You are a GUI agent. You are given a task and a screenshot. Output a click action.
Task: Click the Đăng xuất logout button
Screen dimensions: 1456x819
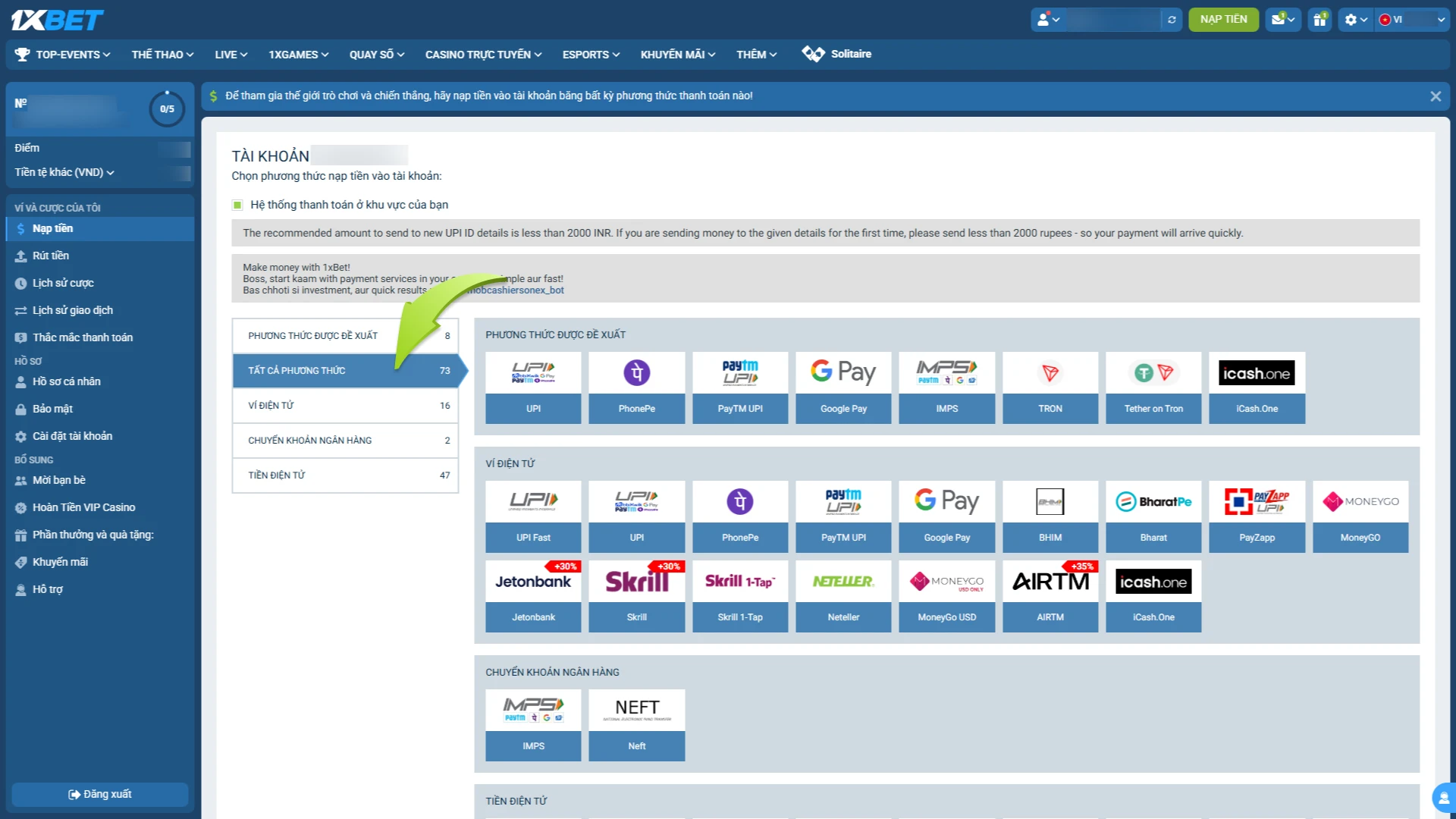coord(99,794)
